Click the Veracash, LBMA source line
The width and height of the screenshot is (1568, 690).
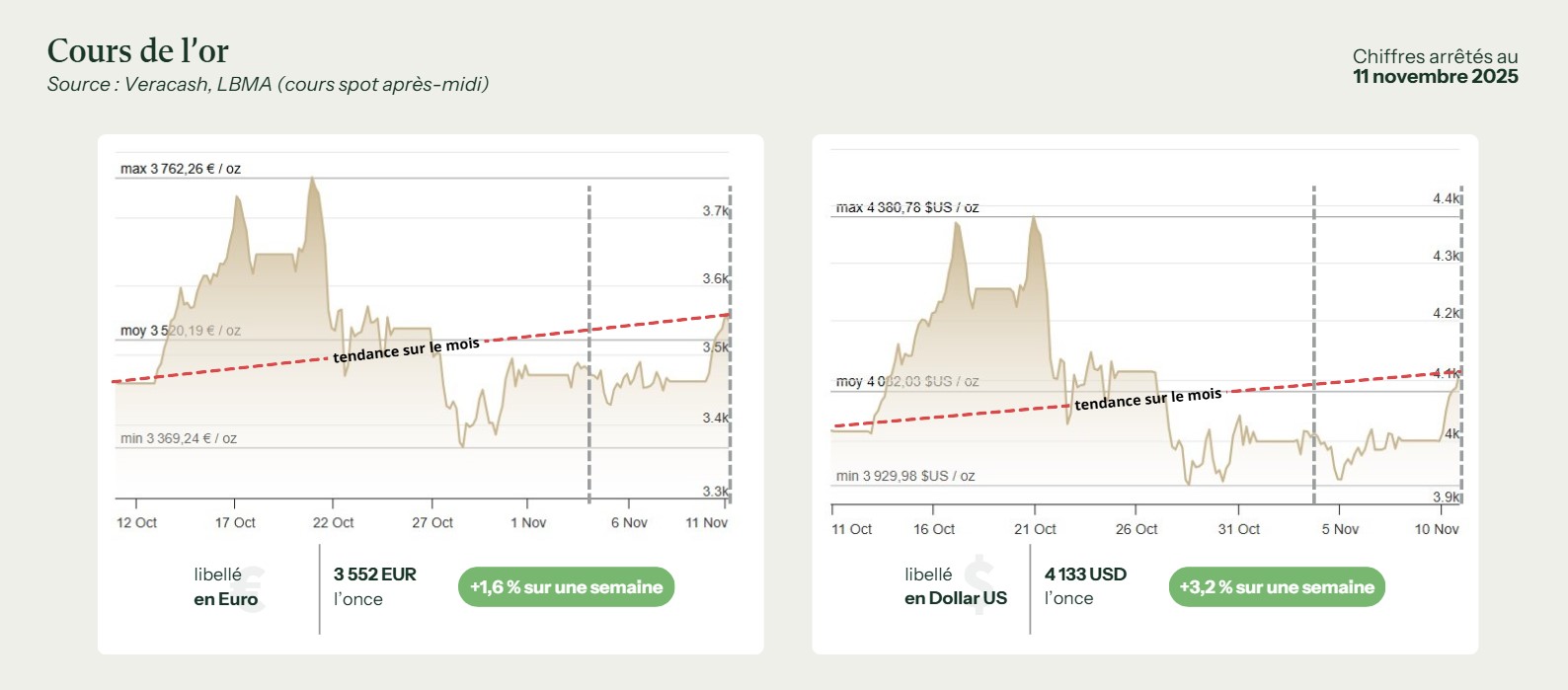click(268, 85)
